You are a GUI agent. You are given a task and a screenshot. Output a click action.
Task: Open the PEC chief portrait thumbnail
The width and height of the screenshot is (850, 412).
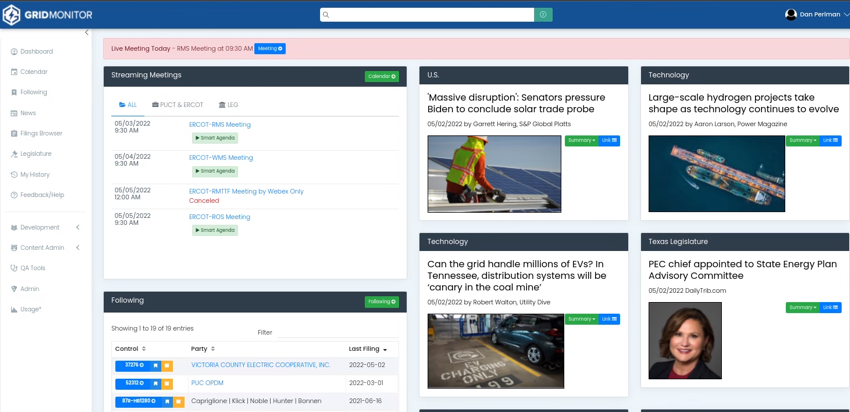685,340
